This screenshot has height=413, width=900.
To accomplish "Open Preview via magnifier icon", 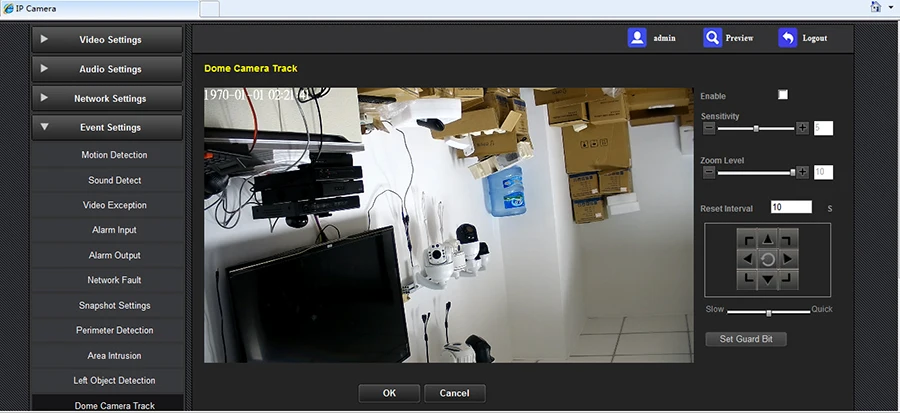I will pyautogui.click(x=712, y=38).
